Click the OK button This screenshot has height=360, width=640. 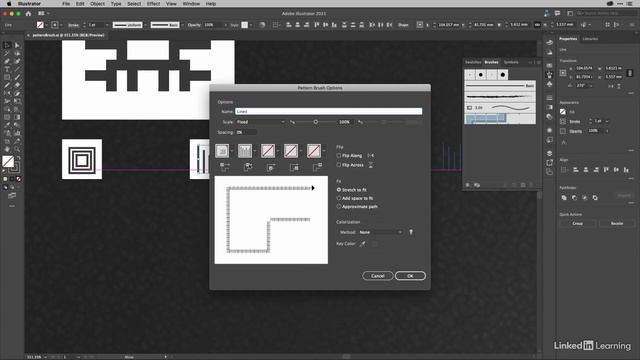[410, 276]
